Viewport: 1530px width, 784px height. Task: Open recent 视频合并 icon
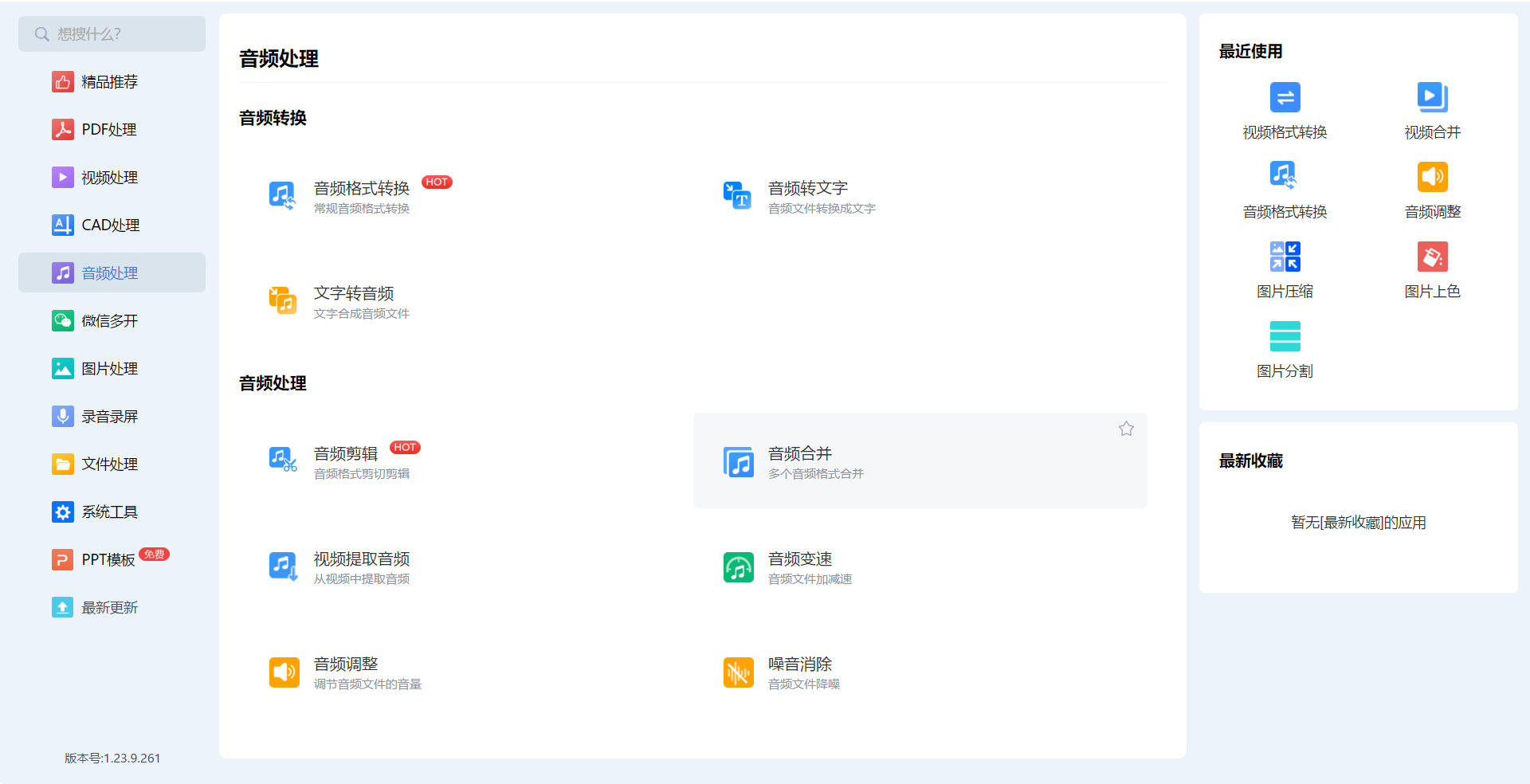1433,97
